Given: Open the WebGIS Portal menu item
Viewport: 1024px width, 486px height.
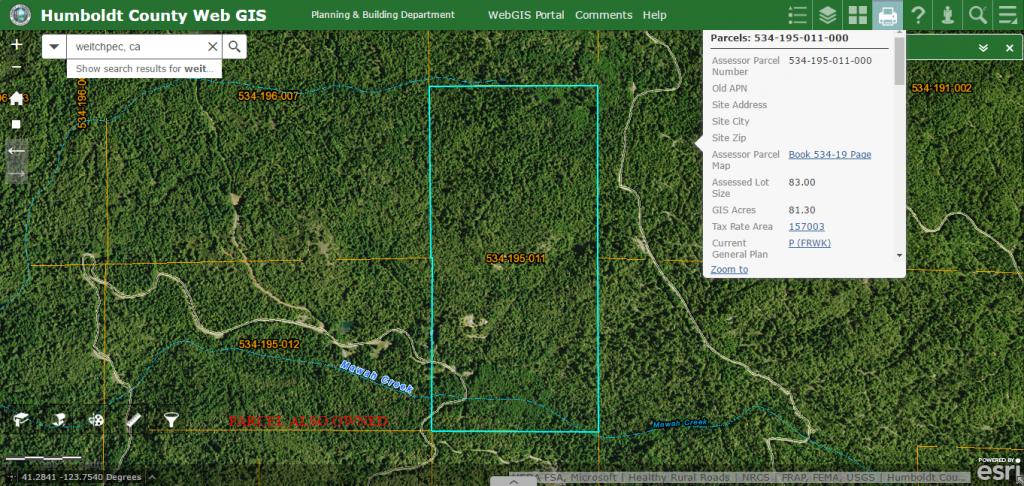Looking at the screenshot, I should pos(525,15).
